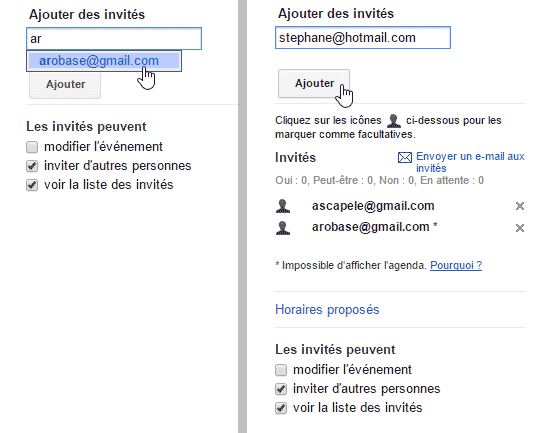Expand 'Horaires proposés' section
Viewport: 548px width, 433px height.
(327, 310)
